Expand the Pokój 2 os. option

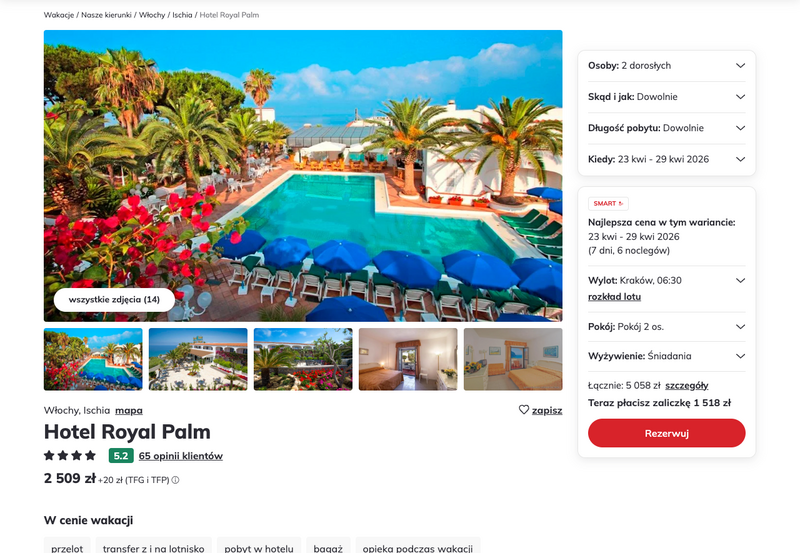(666, 327)
